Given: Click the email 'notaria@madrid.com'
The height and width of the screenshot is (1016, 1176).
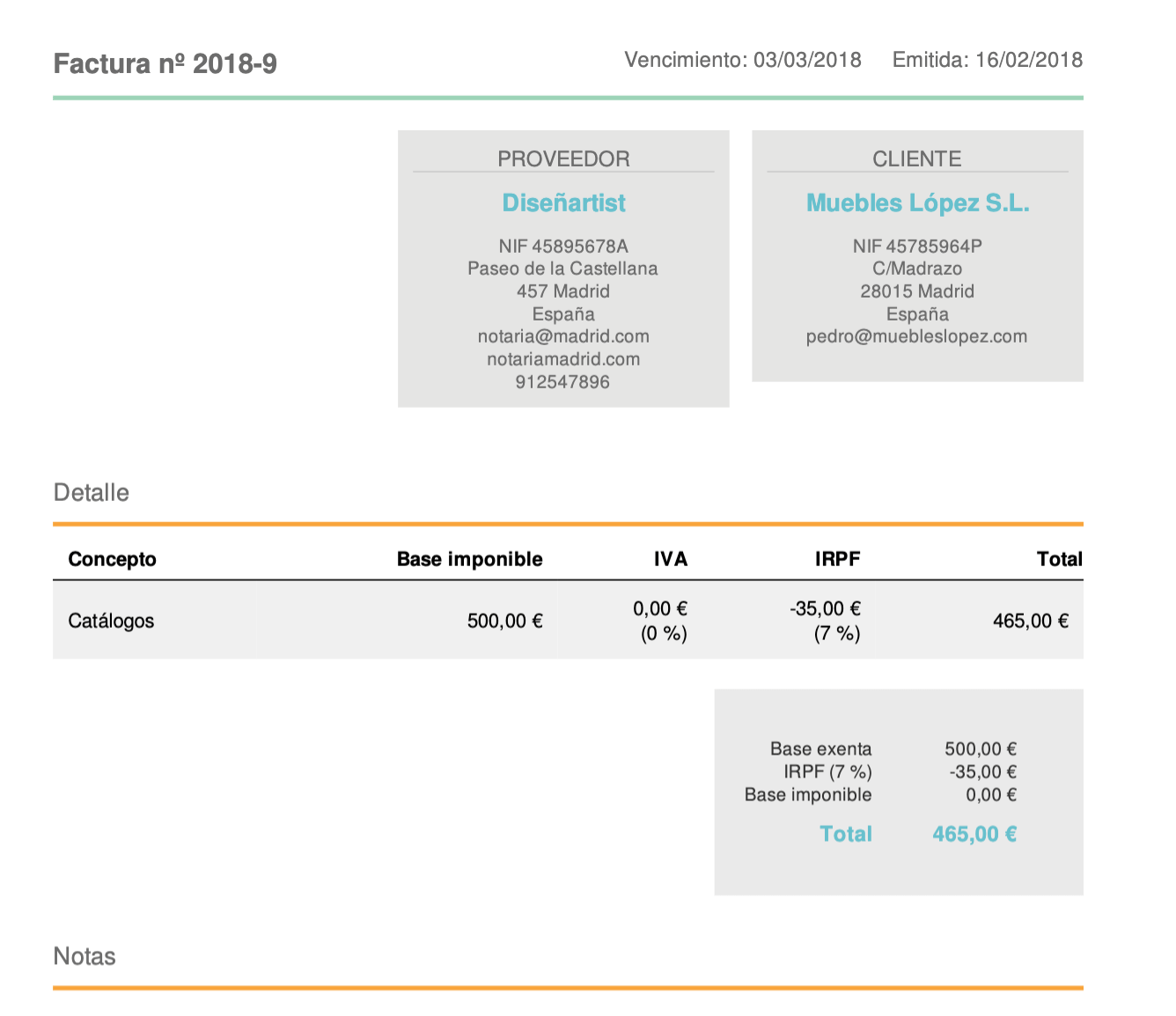Looking at the screenshot, I should tap(563, 336).
